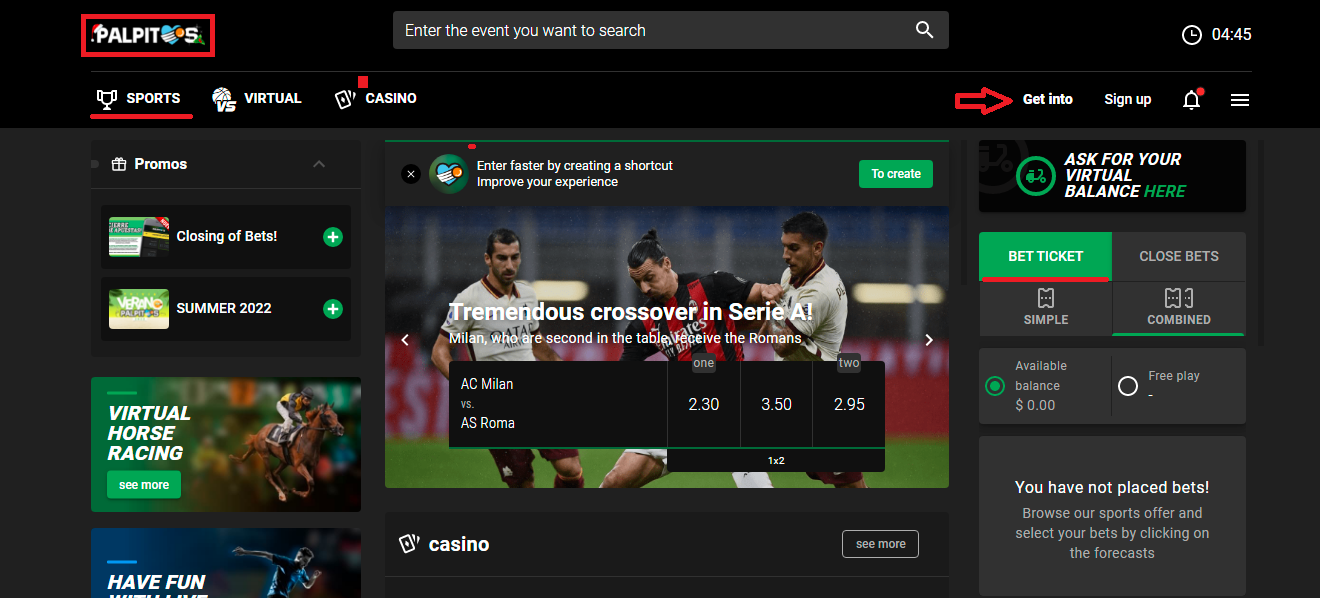Switch bet type to SIMPLE
The image size is (1320, 598).
(1046, 308)
